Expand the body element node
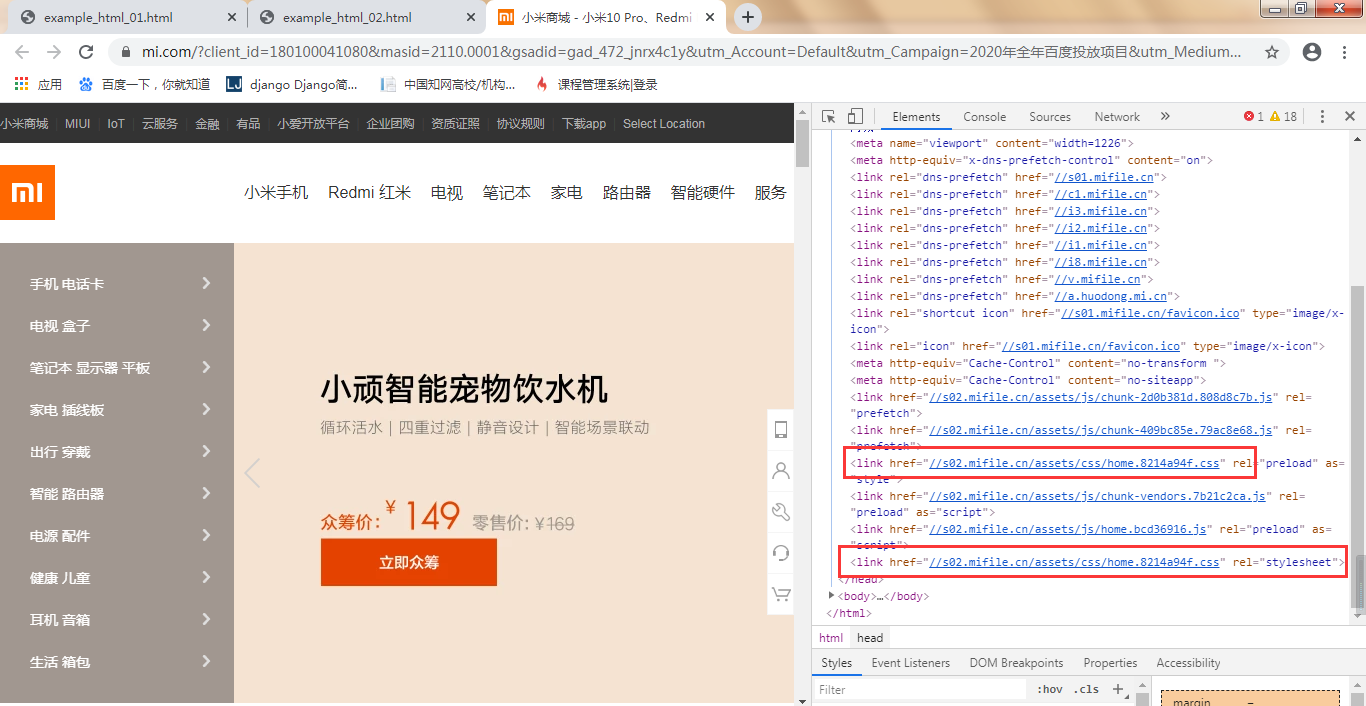This screenshot has height=706, width=1366. pyautogui.click(x=831, y=596)
